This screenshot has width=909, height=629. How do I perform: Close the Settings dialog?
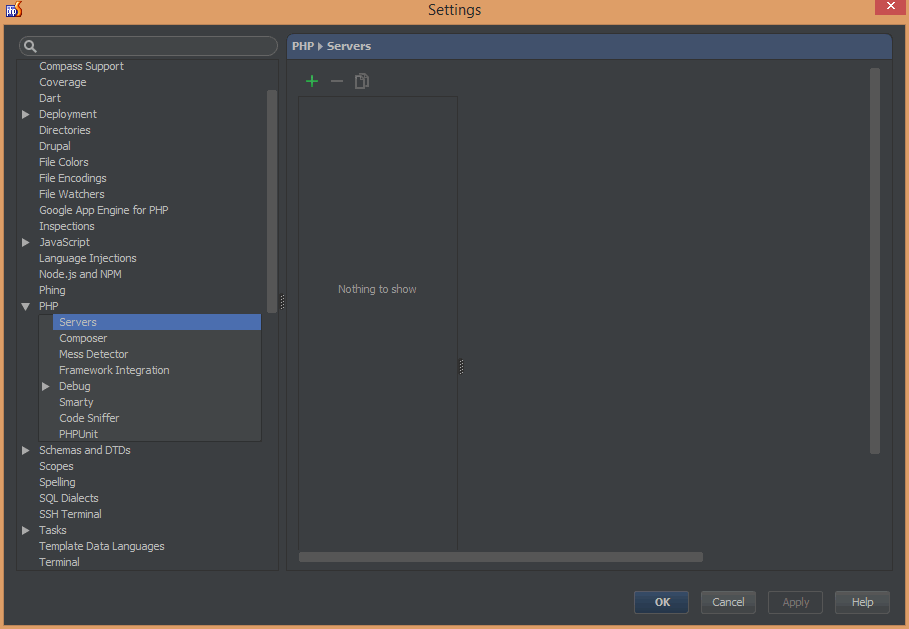point(890,7)
